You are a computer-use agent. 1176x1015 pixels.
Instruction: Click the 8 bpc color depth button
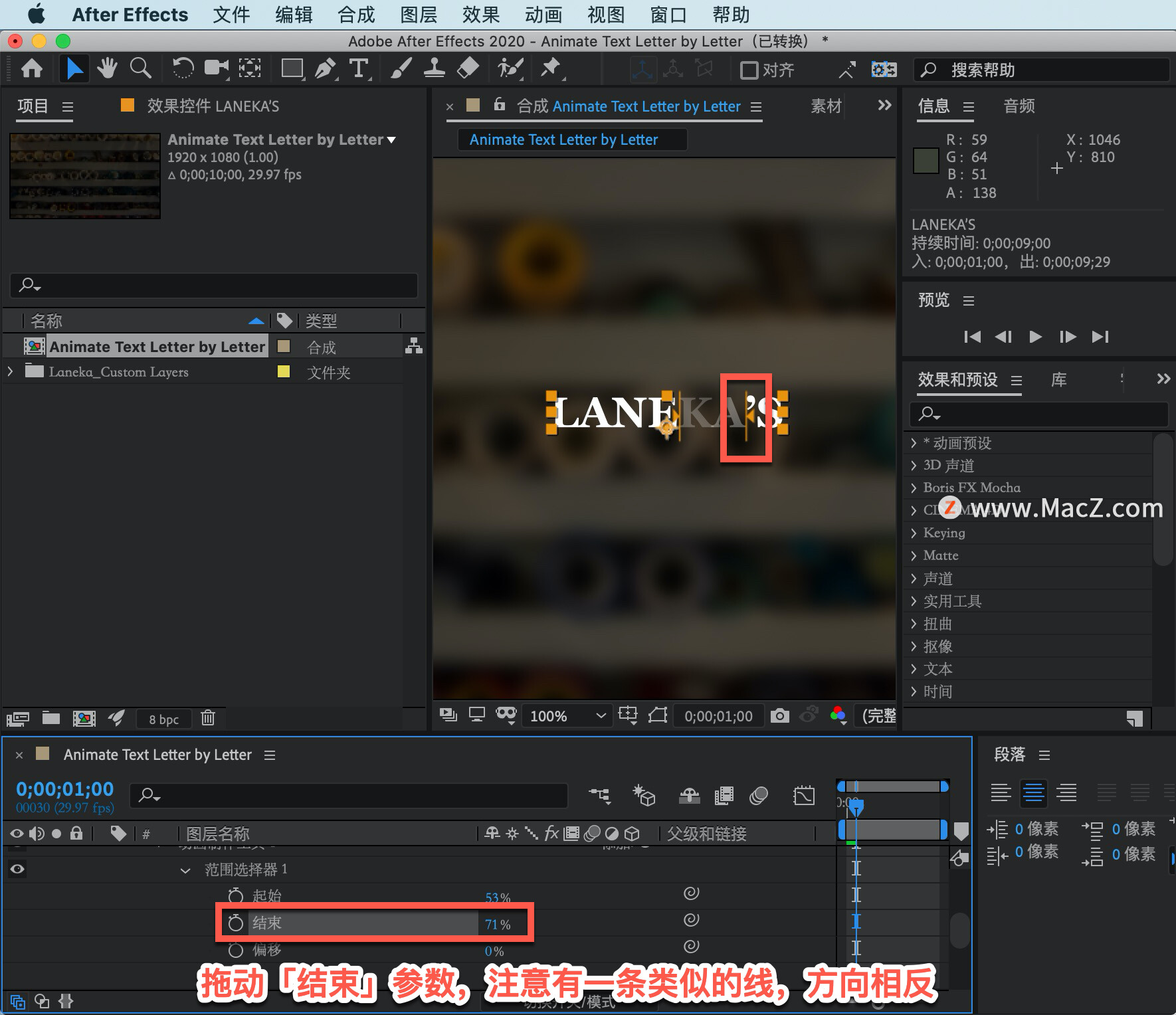click(x=163, y=719)
